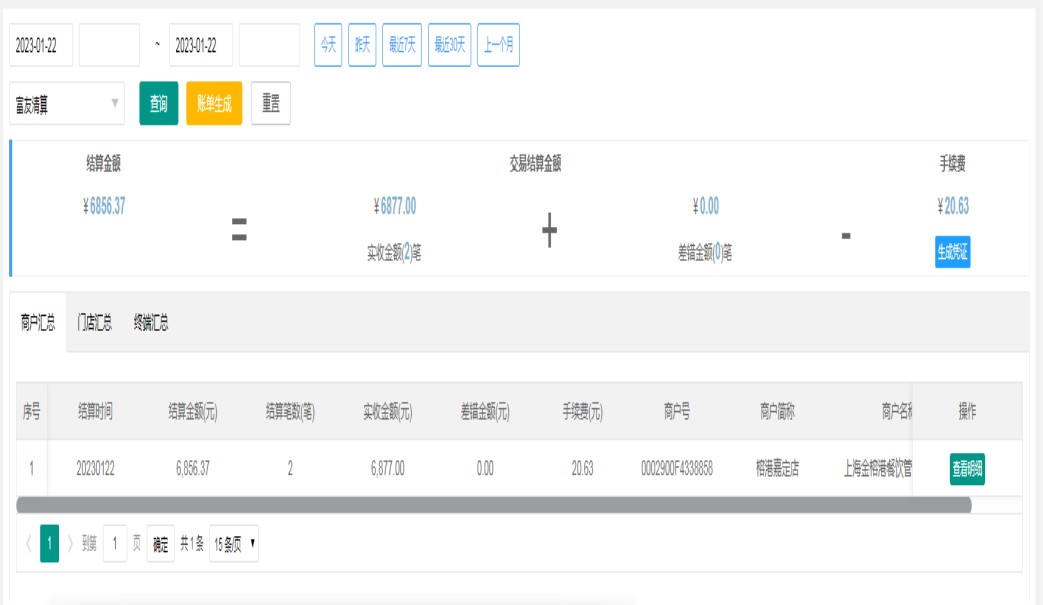Click the start date field 2023-01-22
The image size is (1043, 605).
pos(41,46)
